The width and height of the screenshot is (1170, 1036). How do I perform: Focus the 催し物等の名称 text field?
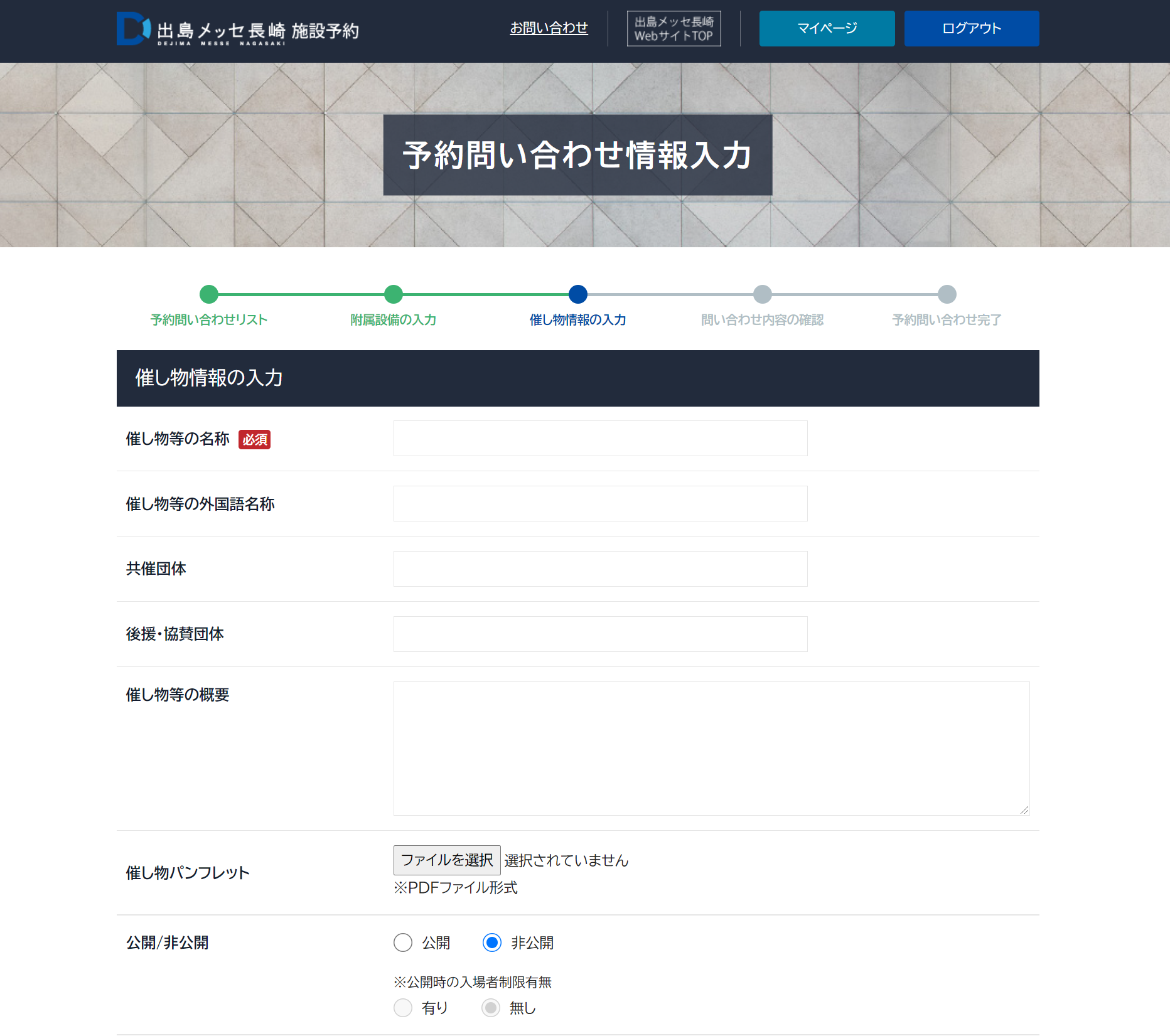(x=600, y=439)
